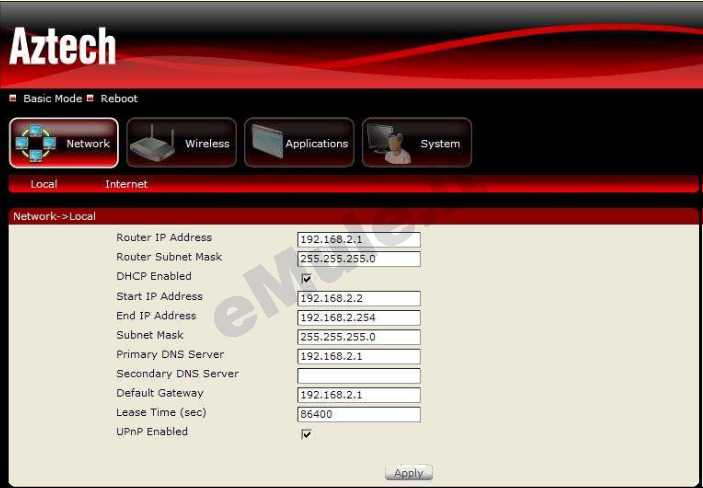Click the Router Subnet Mask field
Image resolution: width=703 pixels, height=488 pixels.
coord(359,259)
